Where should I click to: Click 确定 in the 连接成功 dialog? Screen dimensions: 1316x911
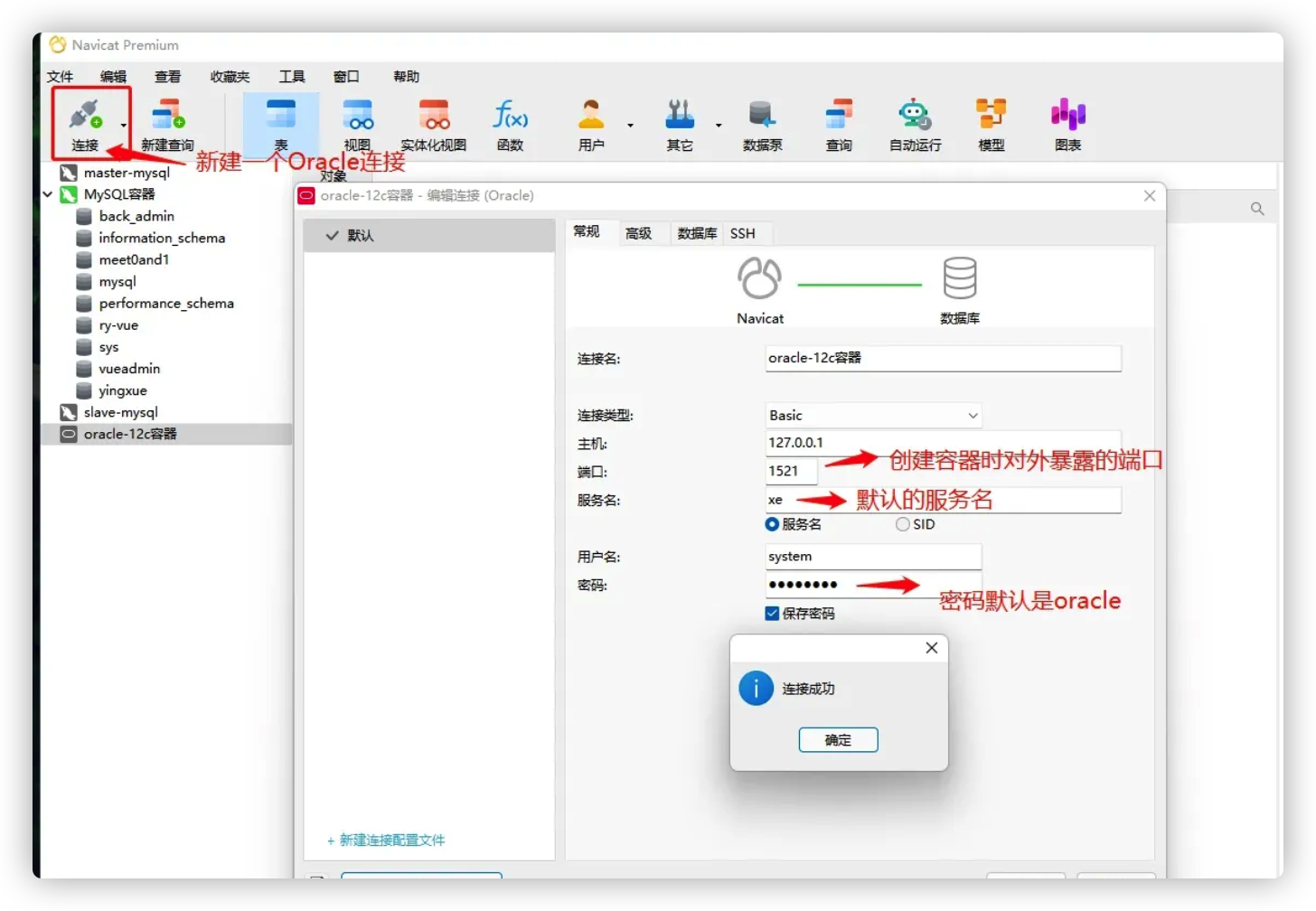pyautogui.click(x=838, y=740)
